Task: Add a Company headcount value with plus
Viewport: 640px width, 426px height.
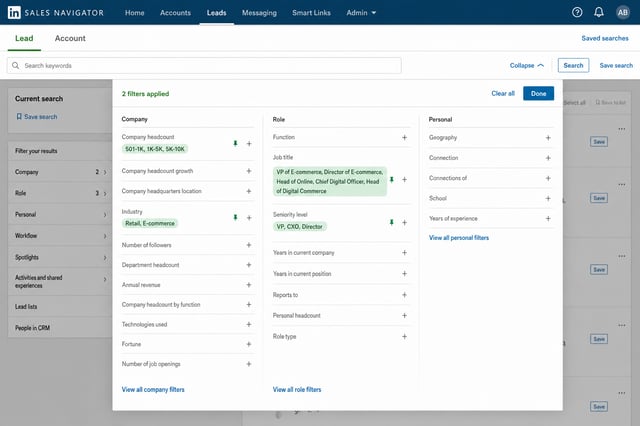Action: point(249,144)
